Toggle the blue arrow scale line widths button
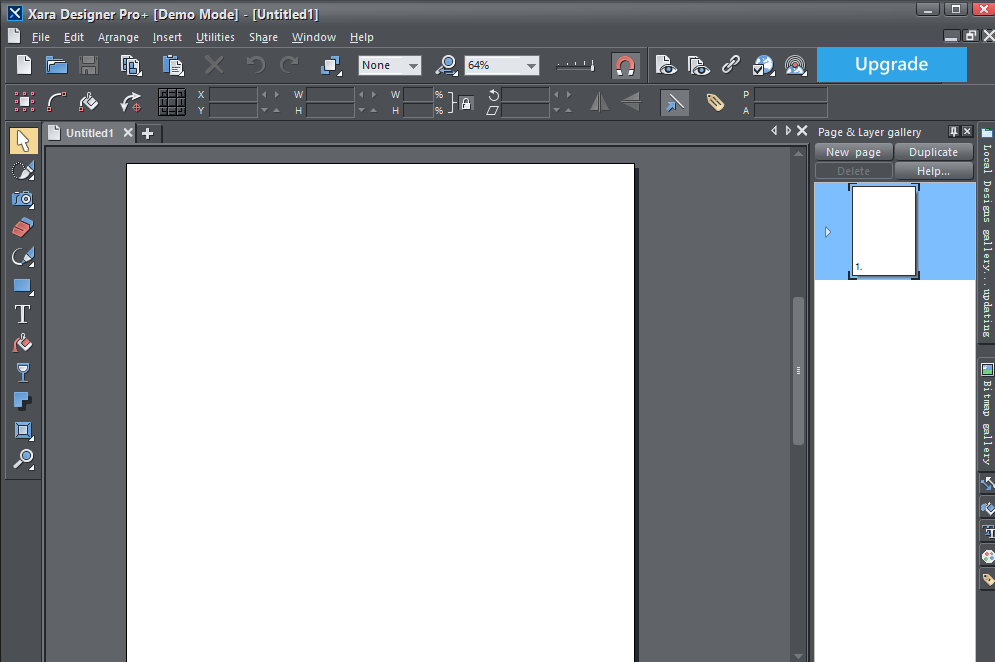Viewport: 995px width, 662px height. click(x=675, y=102)
